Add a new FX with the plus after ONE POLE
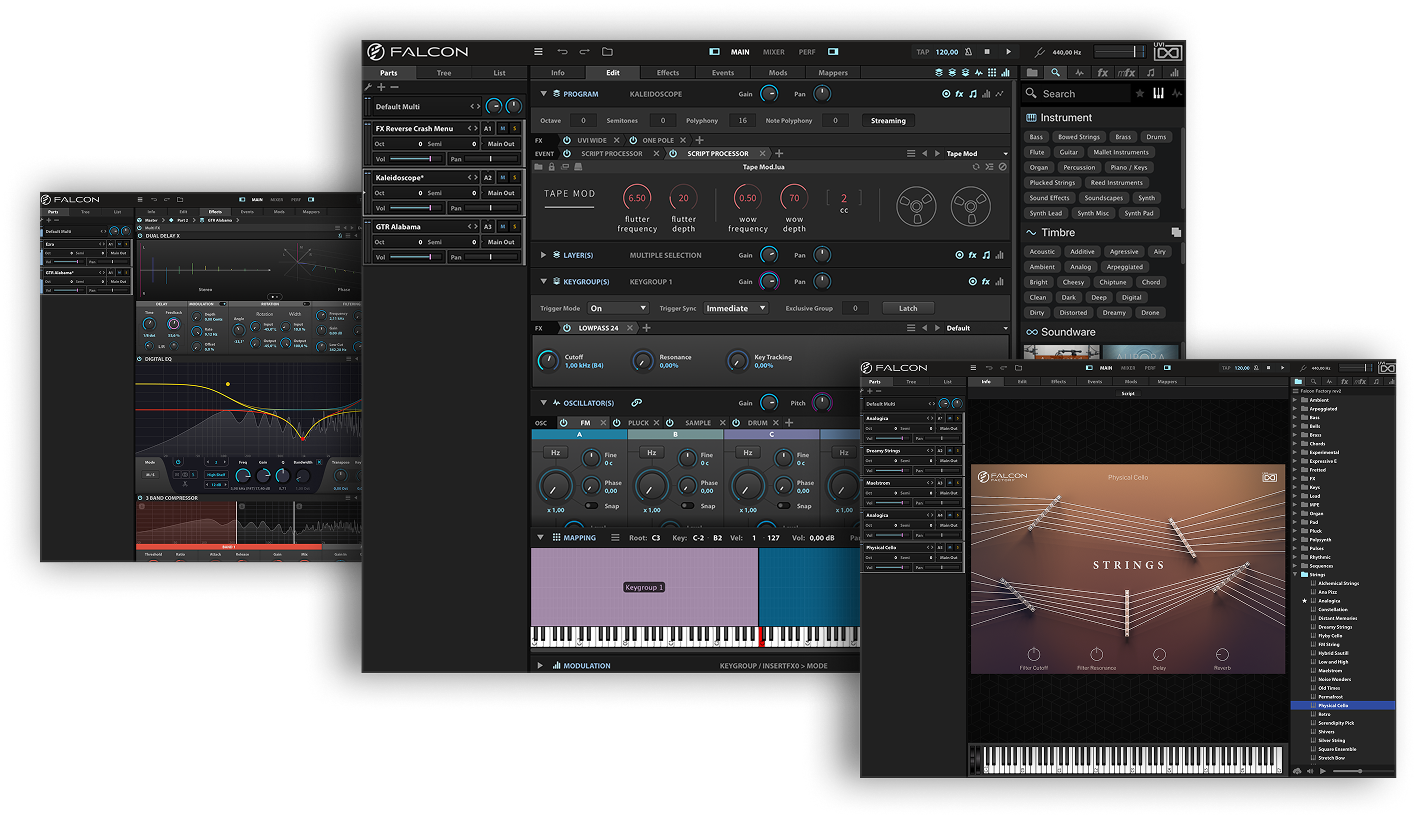This screenshot has width=1417, height=819. coord(700,140)
